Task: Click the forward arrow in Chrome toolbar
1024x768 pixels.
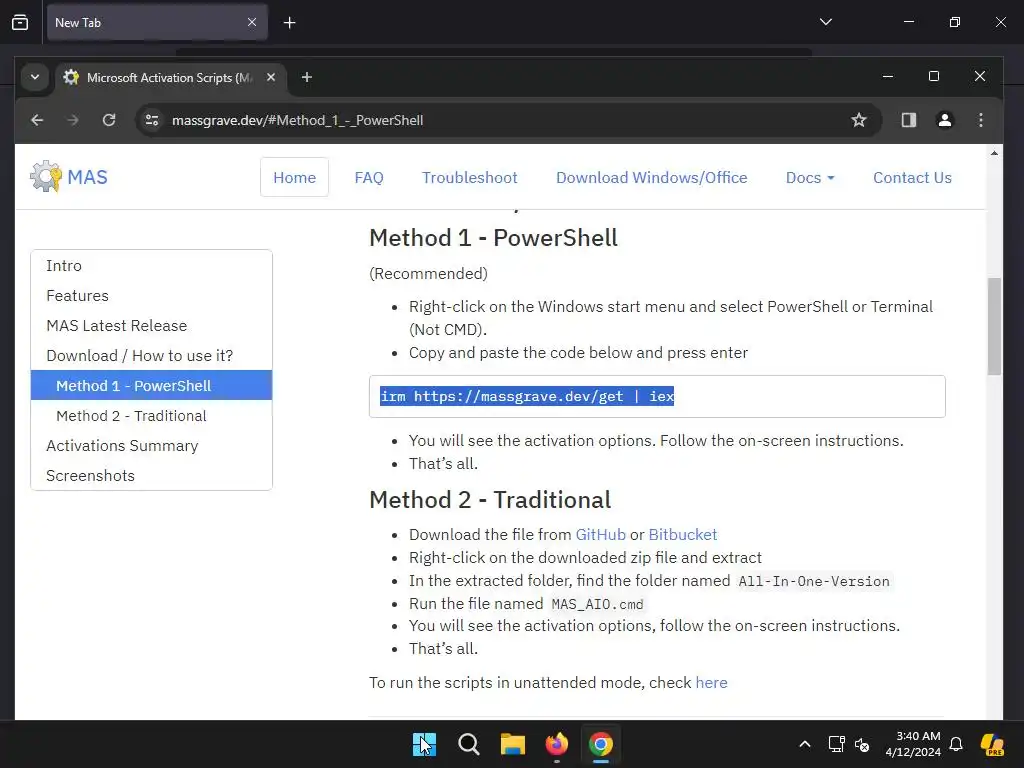Action: point(72,120)
